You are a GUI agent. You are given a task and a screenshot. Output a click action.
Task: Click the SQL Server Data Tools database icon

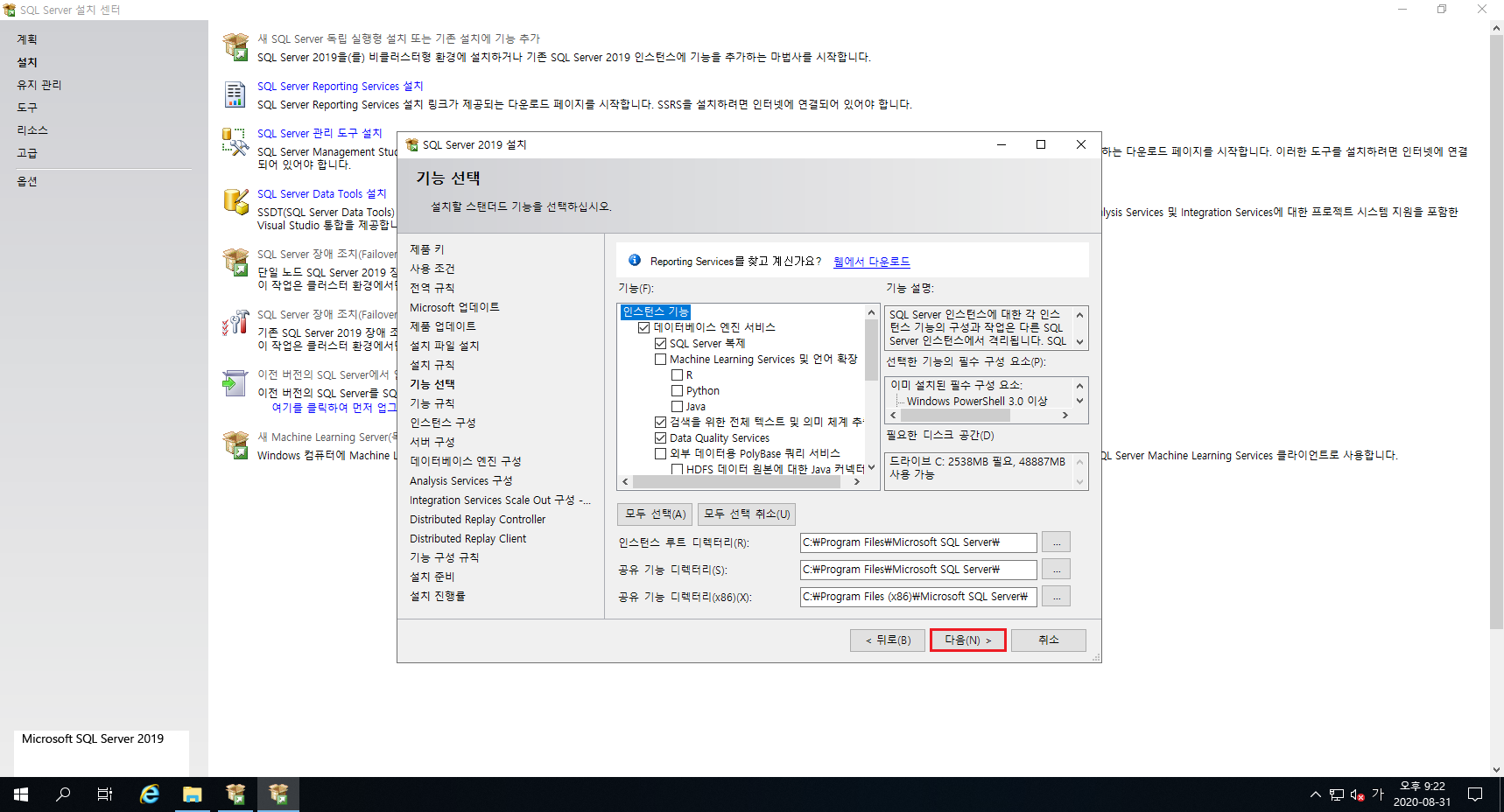tap(235, 201)
